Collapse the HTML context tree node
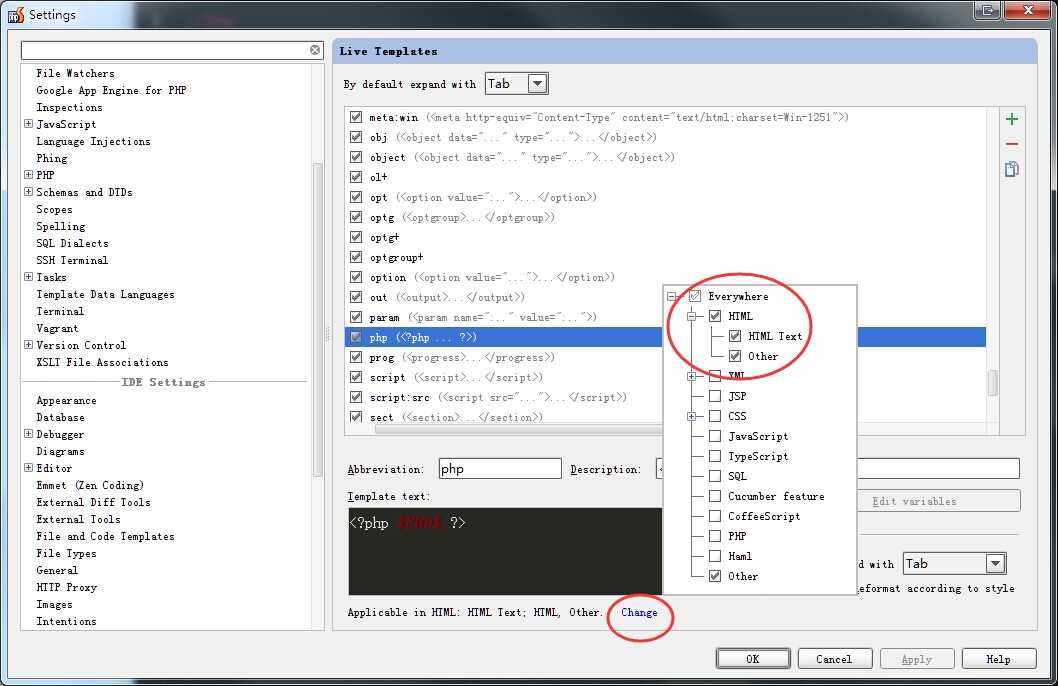Screen dimensions: 1058x686 691,316
